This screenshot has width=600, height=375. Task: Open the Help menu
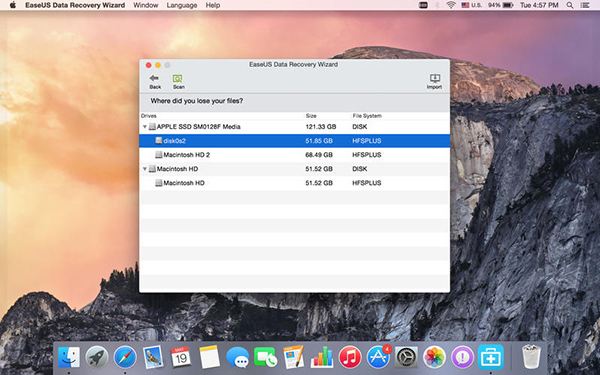pyautogui.click(x=213, y=5)
